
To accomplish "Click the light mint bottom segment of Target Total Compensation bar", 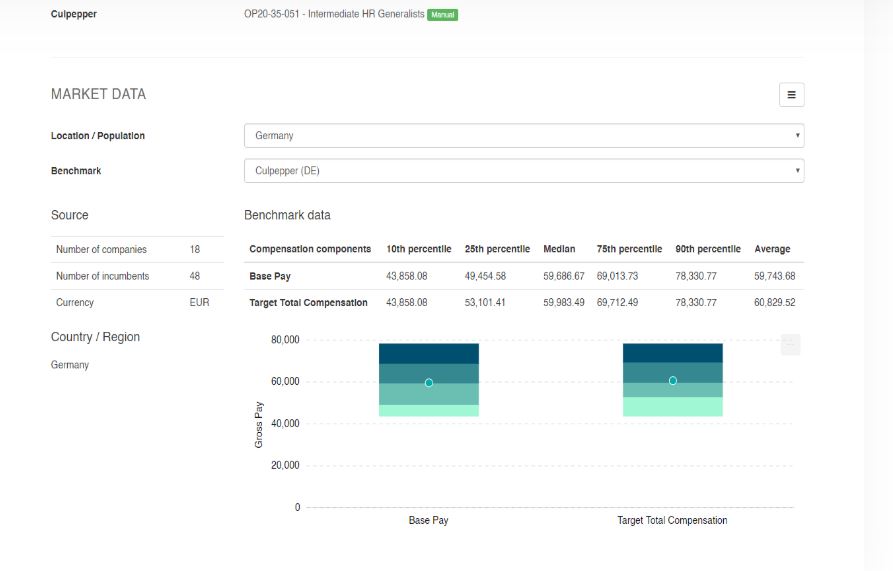I will pos(673,407).
